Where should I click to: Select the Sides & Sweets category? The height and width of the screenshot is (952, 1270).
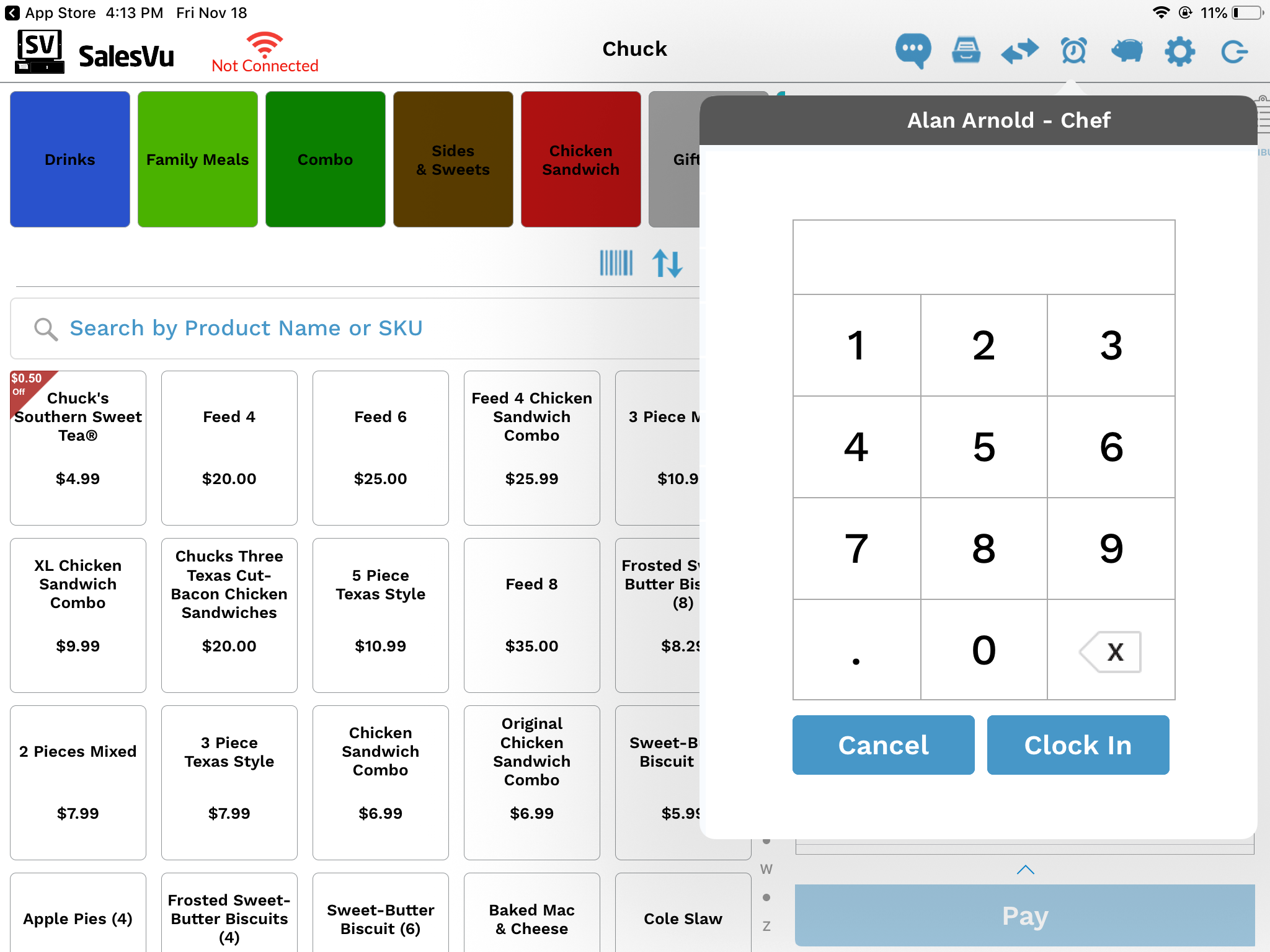click(x=453, y=159)
